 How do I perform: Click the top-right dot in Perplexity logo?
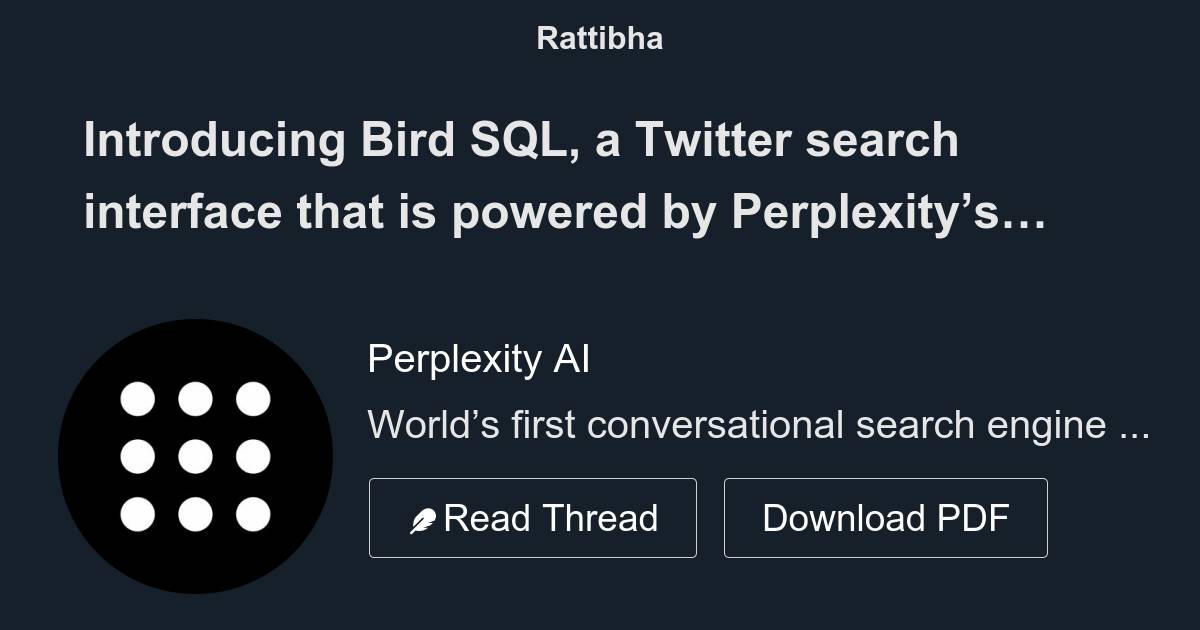[x=253, y=399]
